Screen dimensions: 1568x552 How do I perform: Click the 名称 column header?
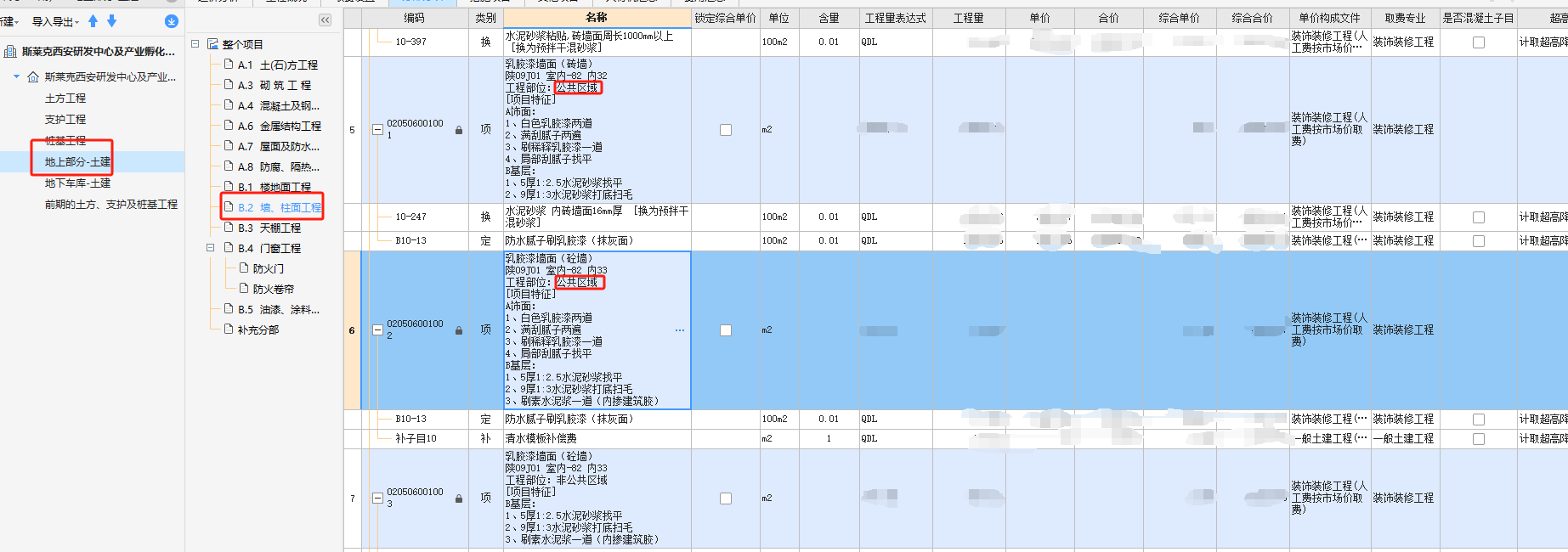pyautogui.click(x=597, y=18)
